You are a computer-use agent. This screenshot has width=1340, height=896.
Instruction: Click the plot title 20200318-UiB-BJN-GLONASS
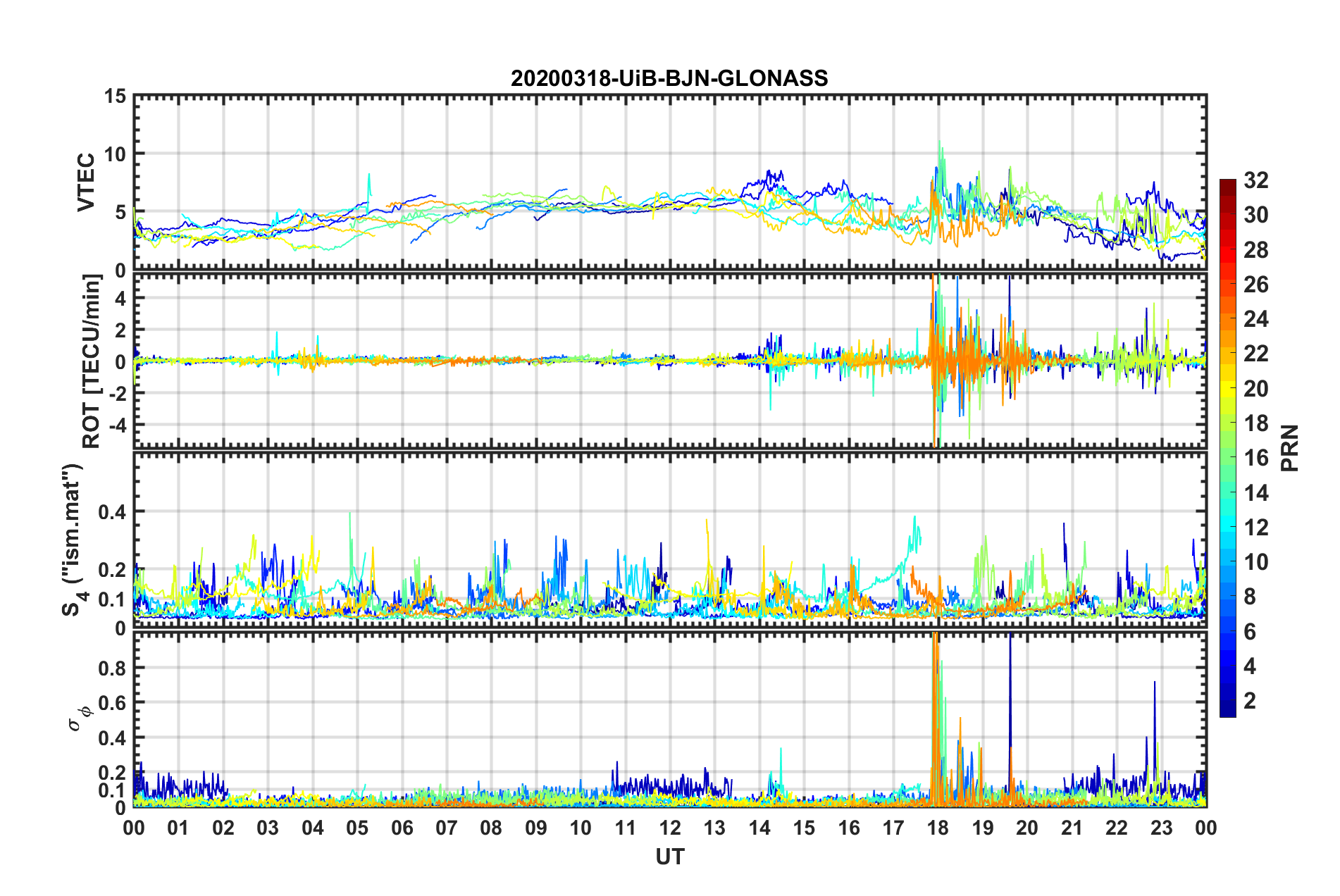coord(669,78)
